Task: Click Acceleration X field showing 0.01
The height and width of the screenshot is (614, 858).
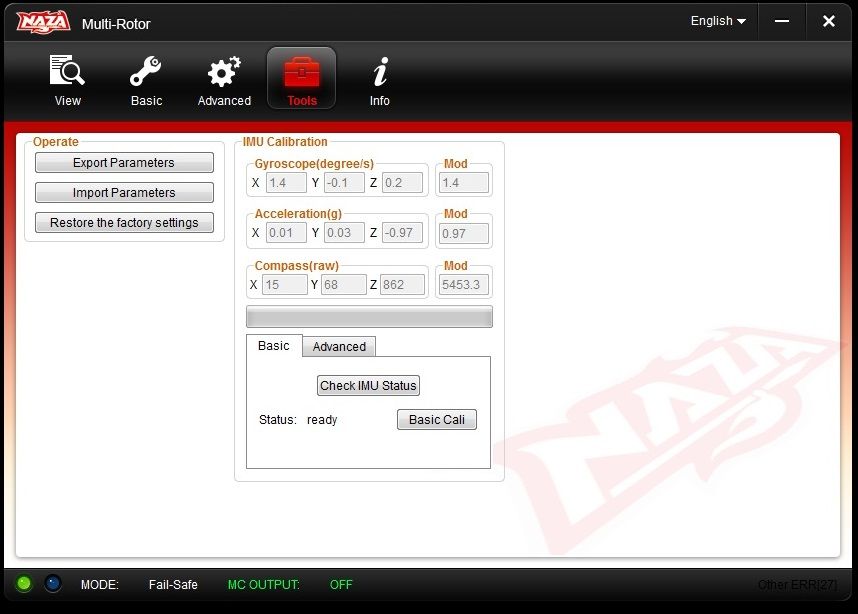Action: point(286,233)
